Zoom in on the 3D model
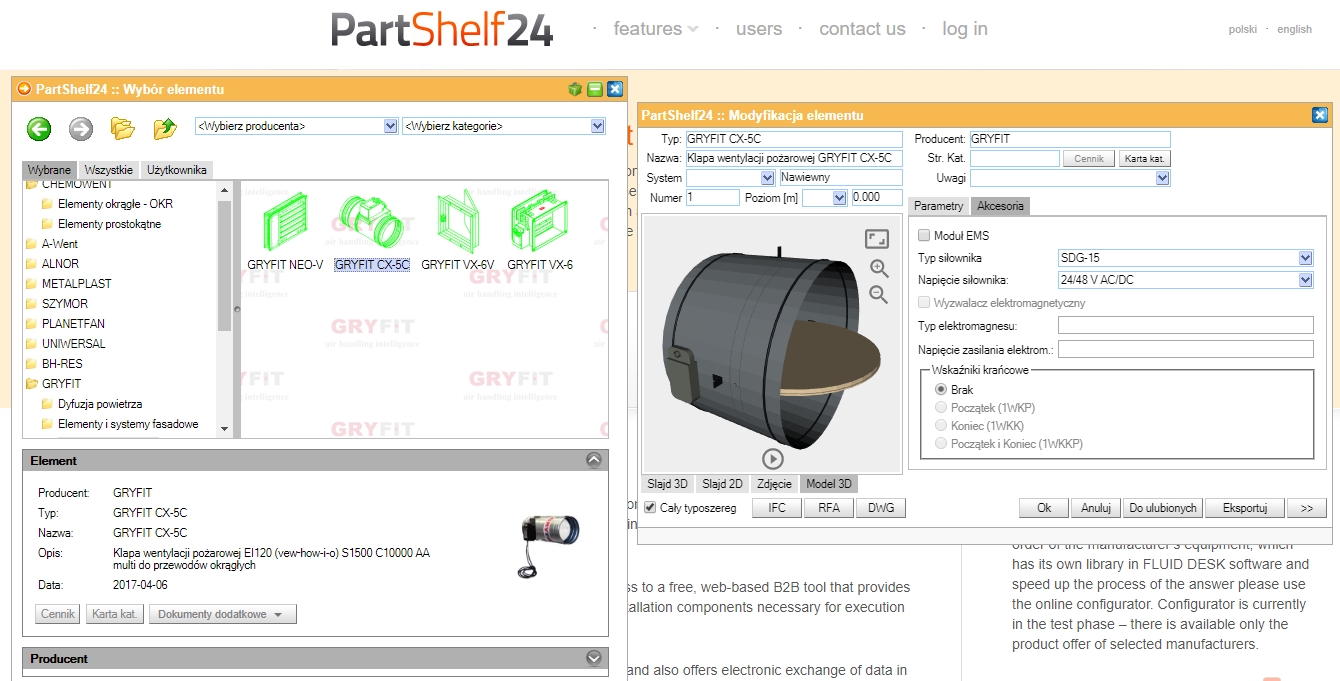This screenshot has width=1340, height=681. 879,268
